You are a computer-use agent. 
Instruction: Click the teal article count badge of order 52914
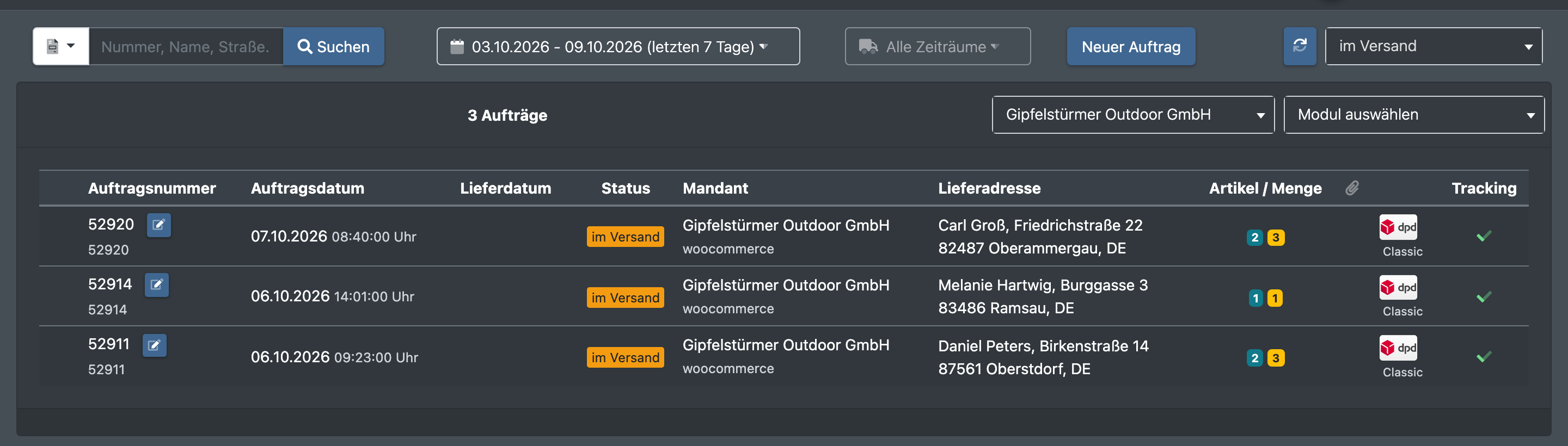[1255, 298]
